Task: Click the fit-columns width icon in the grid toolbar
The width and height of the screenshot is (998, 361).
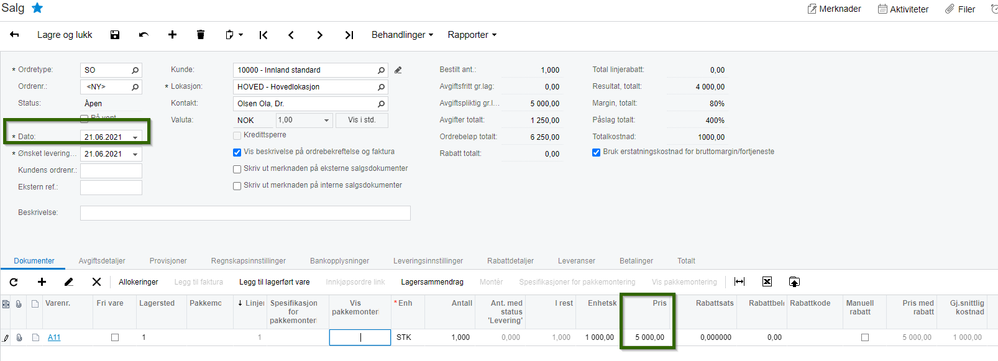Action: coord(740,281)
